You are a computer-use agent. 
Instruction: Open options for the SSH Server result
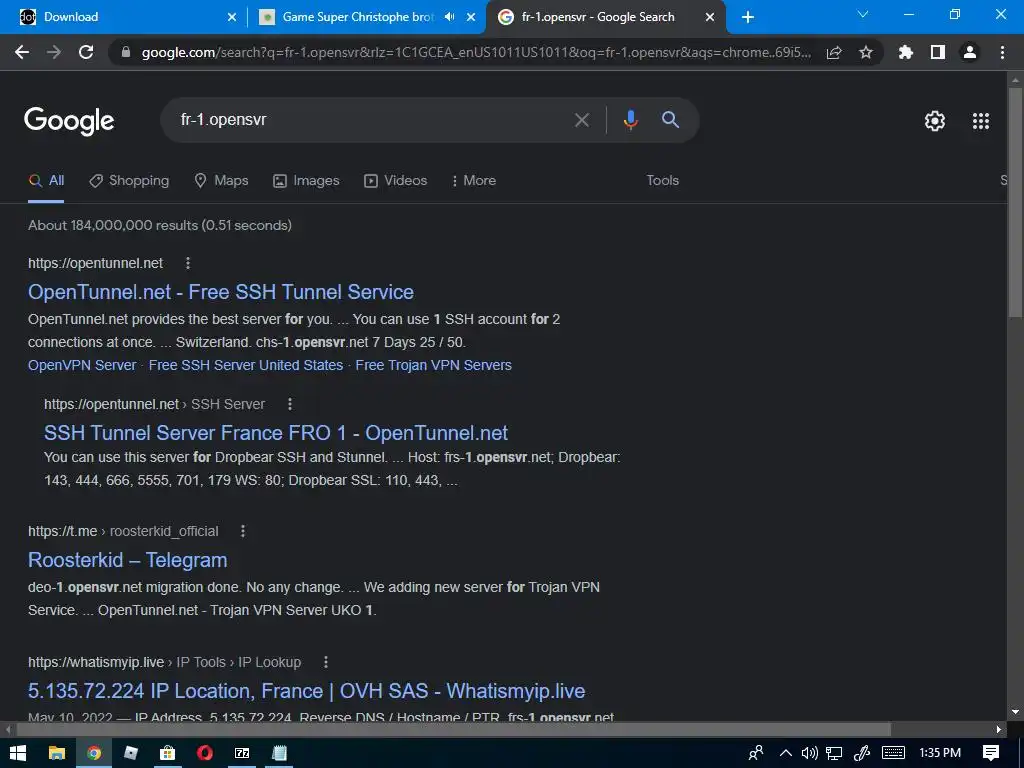point(290,404)
